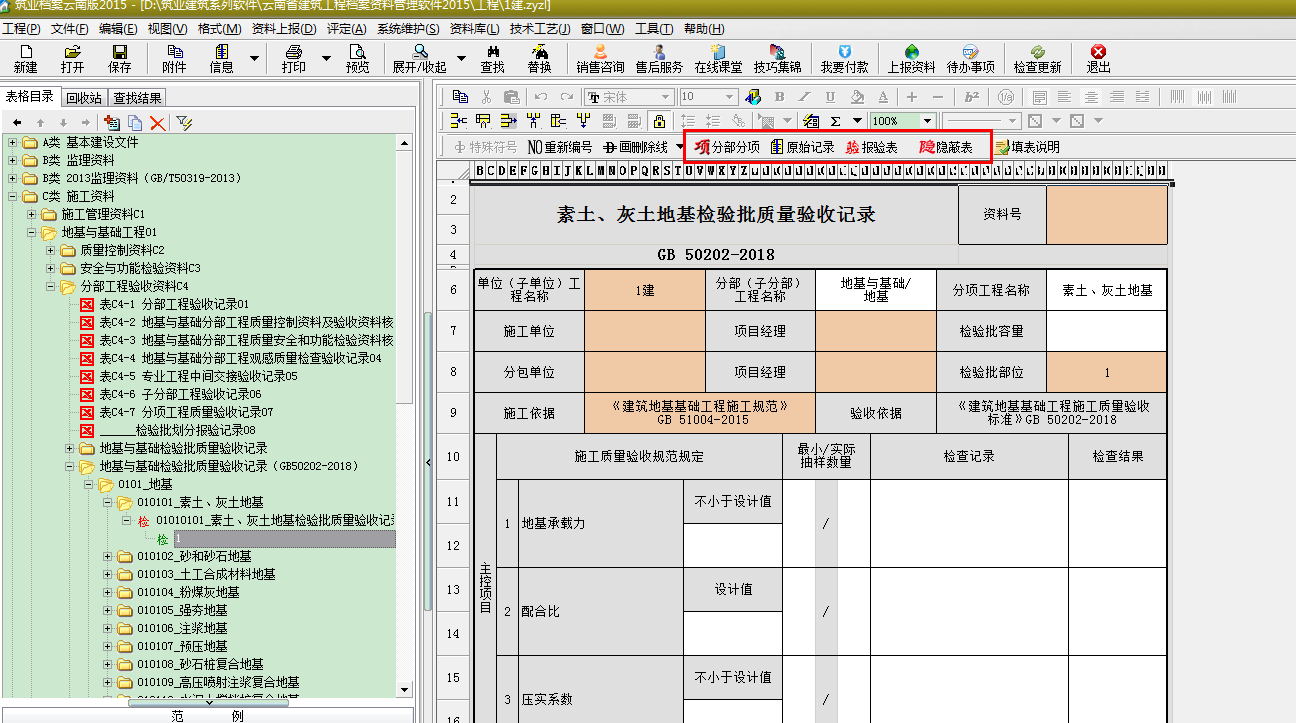This screenshot has height=723, width=1296.
Task: Open the 评定(A) menu
Action: coord(346,29)
